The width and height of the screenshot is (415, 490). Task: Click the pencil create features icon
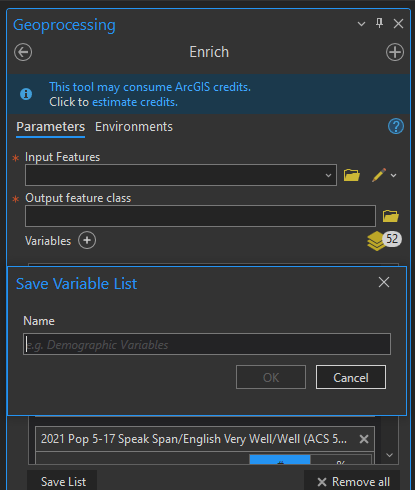(379, 175)
